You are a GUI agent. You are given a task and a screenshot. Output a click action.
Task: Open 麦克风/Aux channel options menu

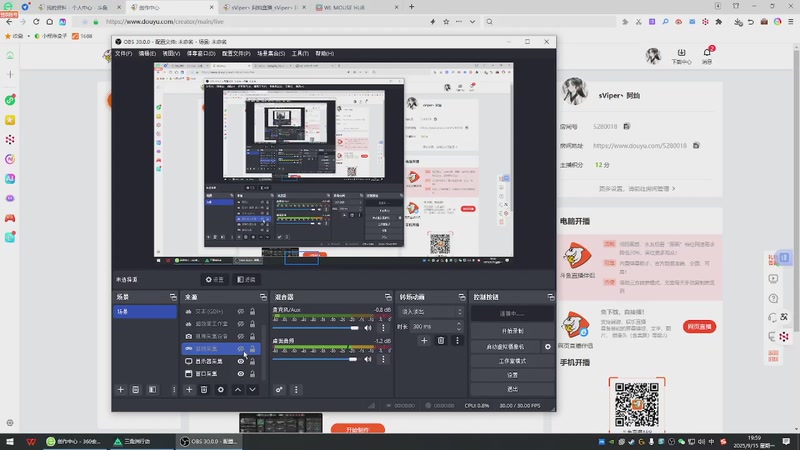(x=383, y=328)
